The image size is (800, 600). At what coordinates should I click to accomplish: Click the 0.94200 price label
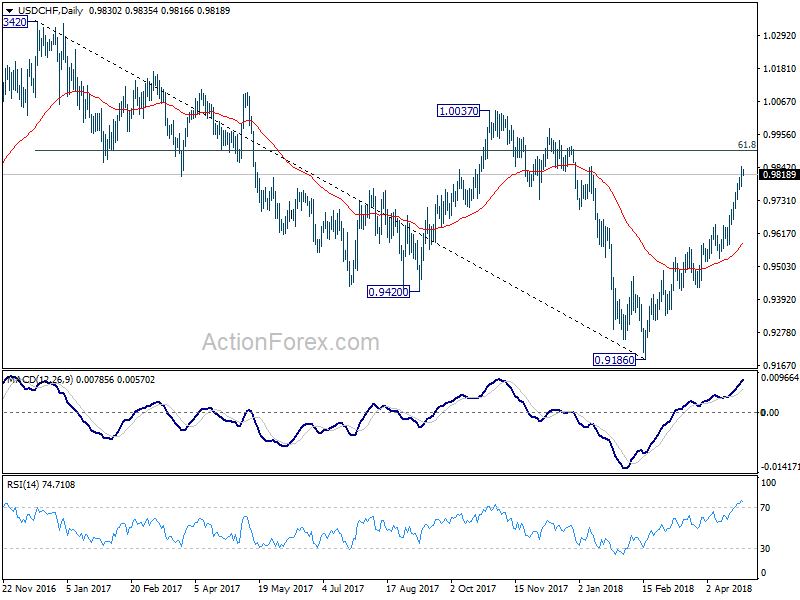[388, 292]
